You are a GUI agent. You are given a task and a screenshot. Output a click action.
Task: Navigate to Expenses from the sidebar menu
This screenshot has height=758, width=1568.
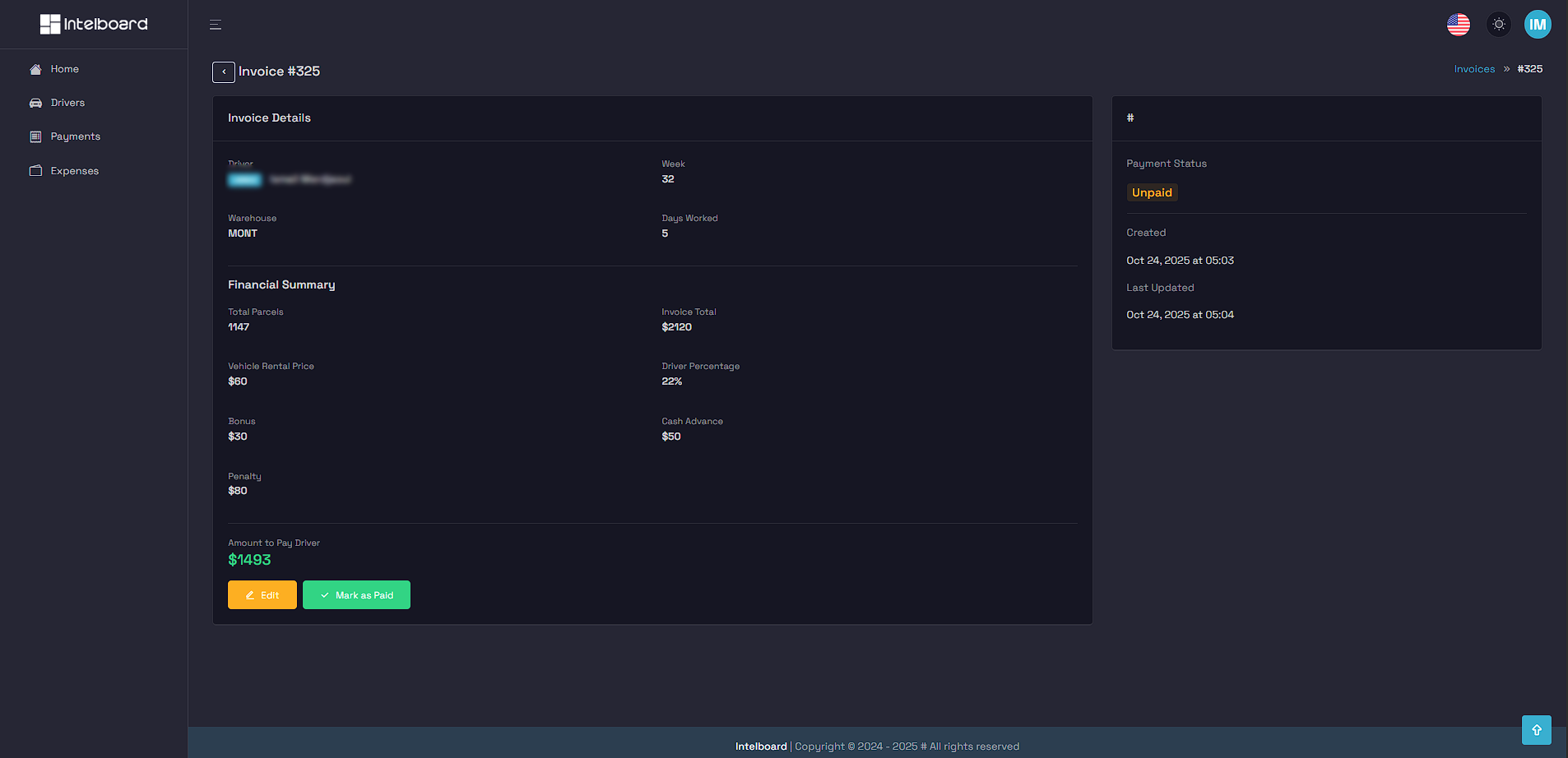(x=75, y=170)
